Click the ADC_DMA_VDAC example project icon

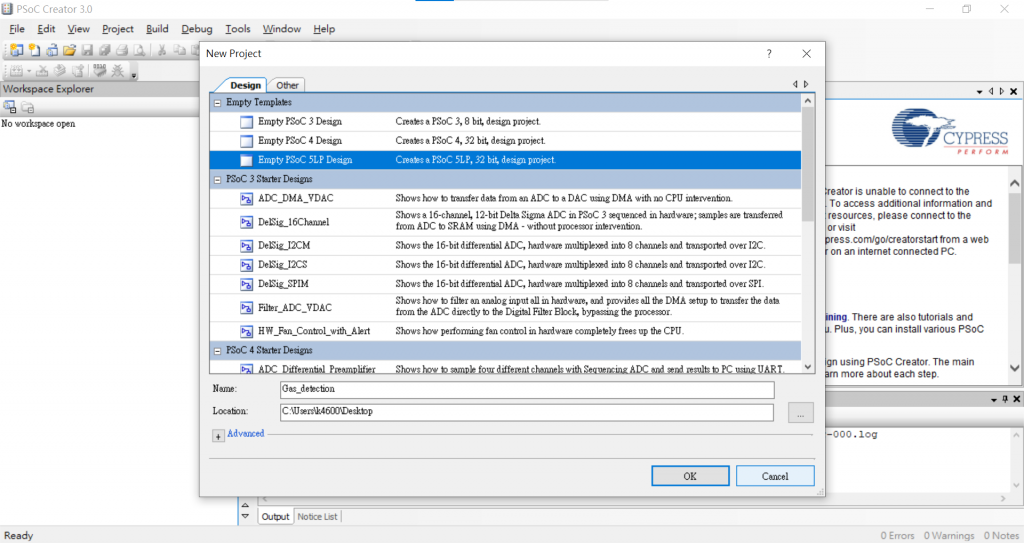tap(246, 199)
